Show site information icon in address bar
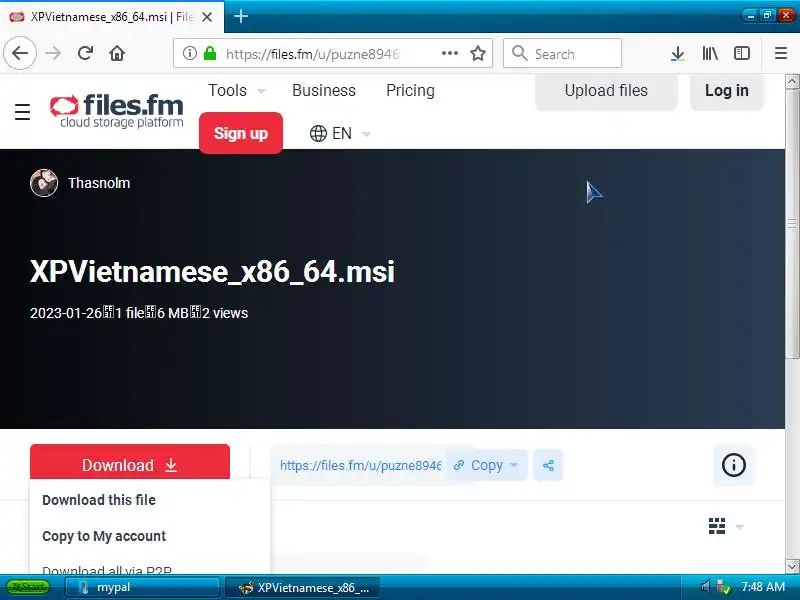800x600 pixels. [189, 53]
